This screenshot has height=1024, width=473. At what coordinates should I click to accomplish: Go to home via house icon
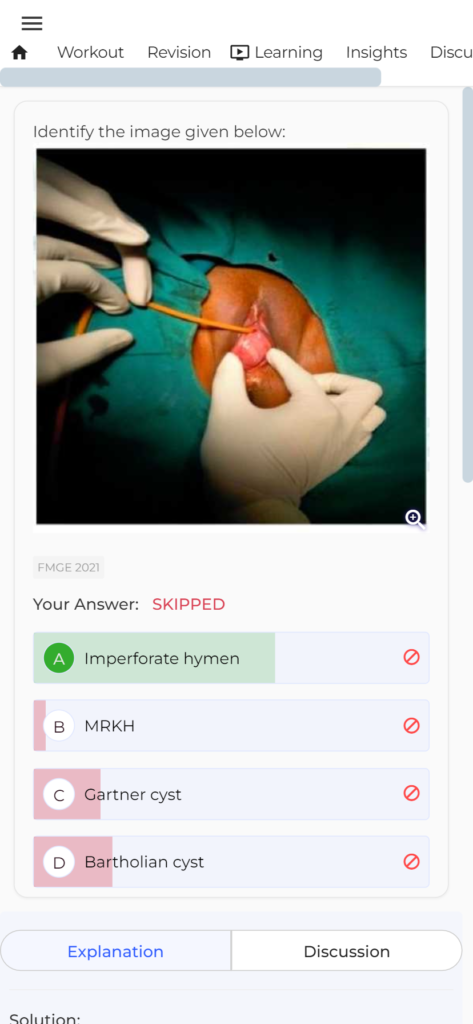(x=20, y=53)
